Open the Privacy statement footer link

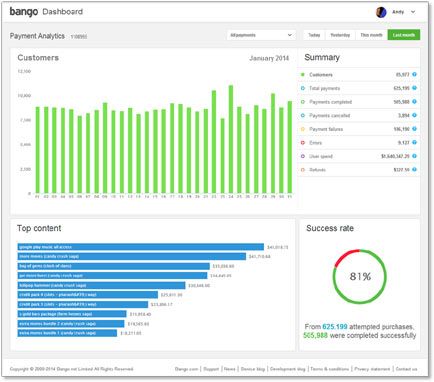pos(372,369)
